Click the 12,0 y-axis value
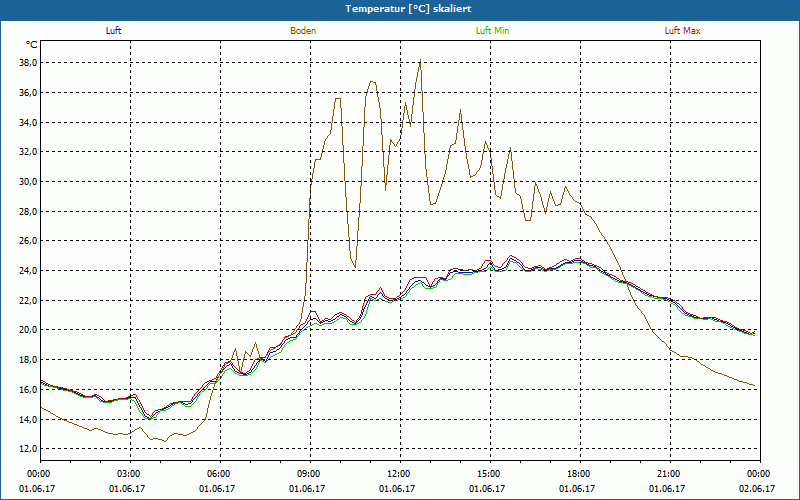Viewport: 800px width, 500px height. coord(28,449)
